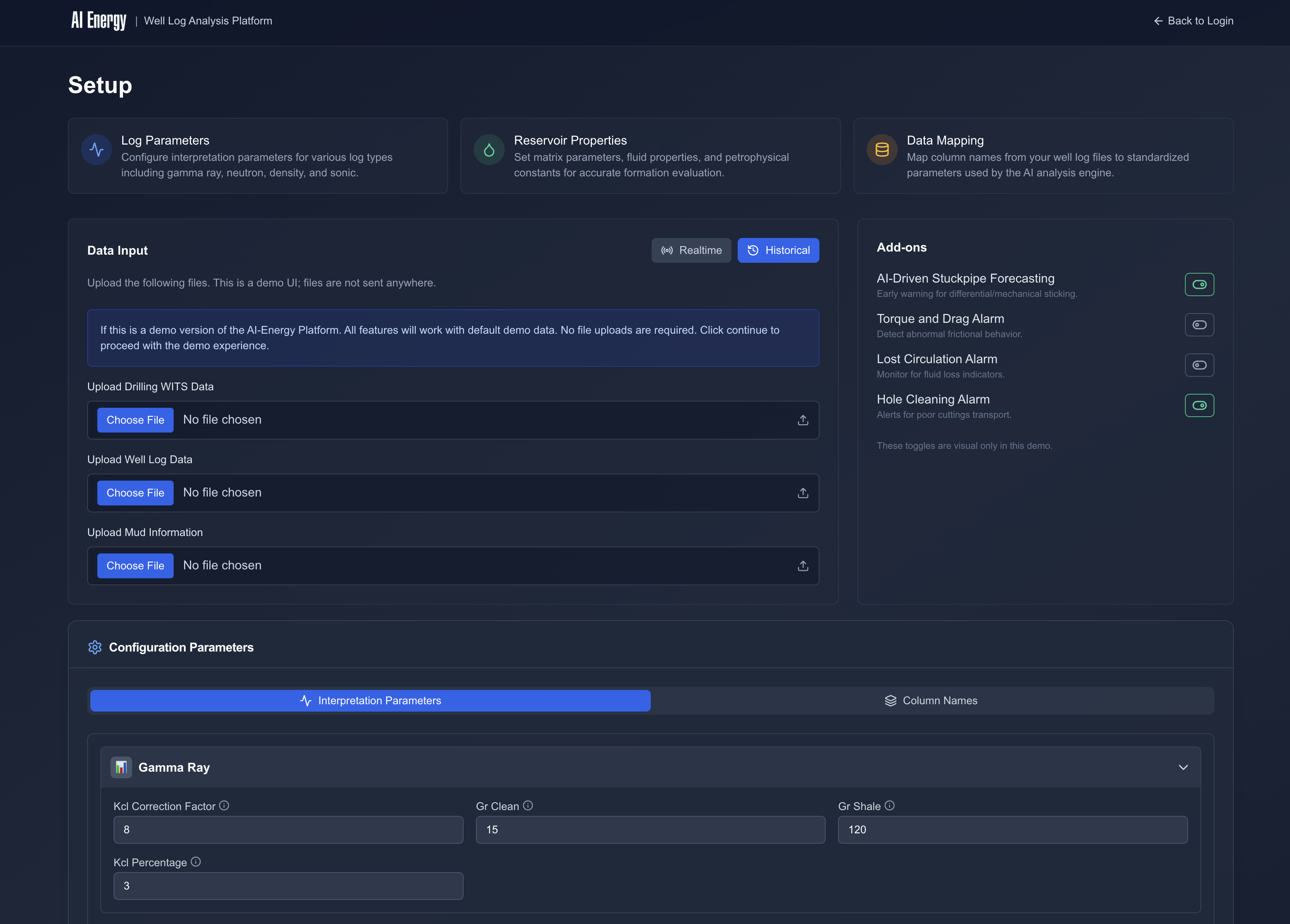Switch to the Column Names tab
Image resolution: width=1290 pixels, height=924 pixels.
click(x=931, y=700)
